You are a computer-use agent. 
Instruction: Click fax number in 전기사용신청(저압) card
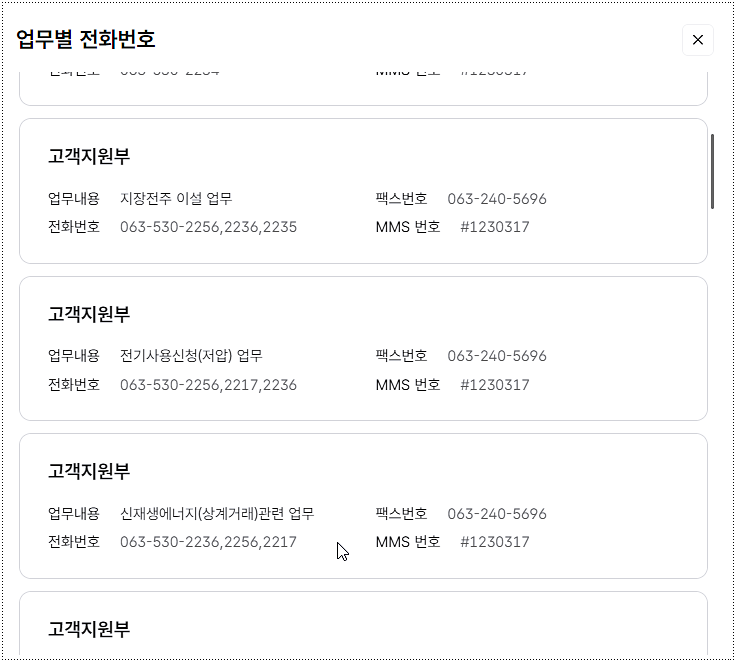click(497, 356)
